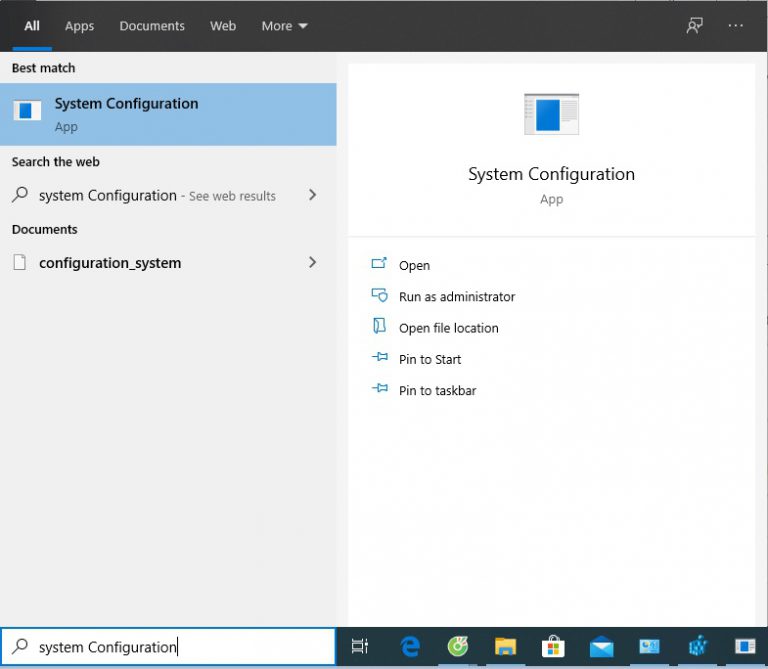
Task: Choose Pin to Start option
Action: click(x=430, y=359)
